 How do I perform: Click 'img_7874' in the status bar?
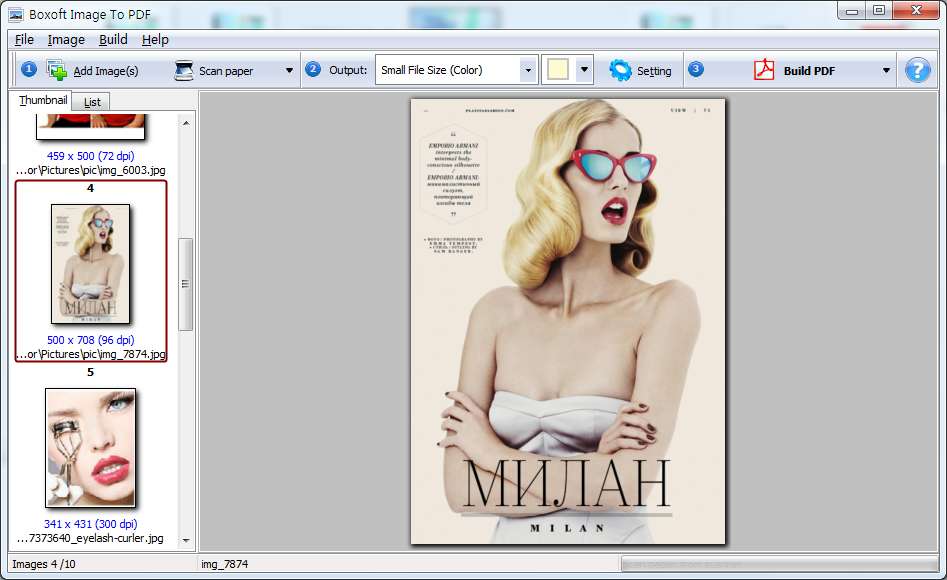click(x=224, y=564)
